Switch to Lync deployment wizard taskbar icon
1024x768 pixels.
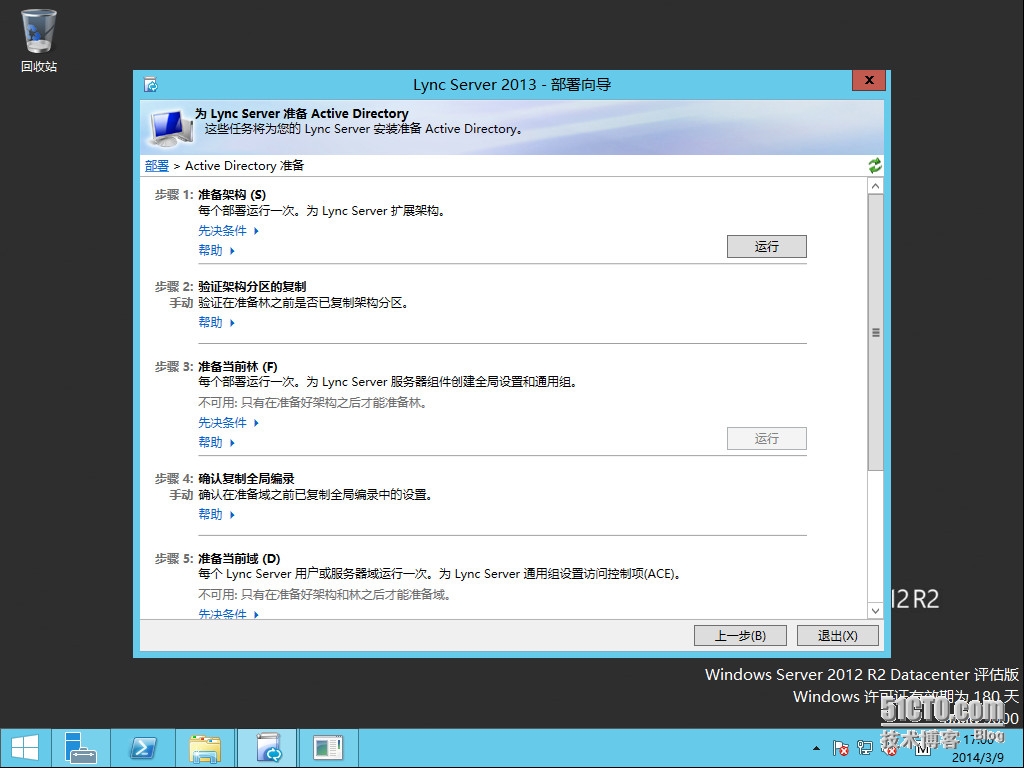coord(268,748)
